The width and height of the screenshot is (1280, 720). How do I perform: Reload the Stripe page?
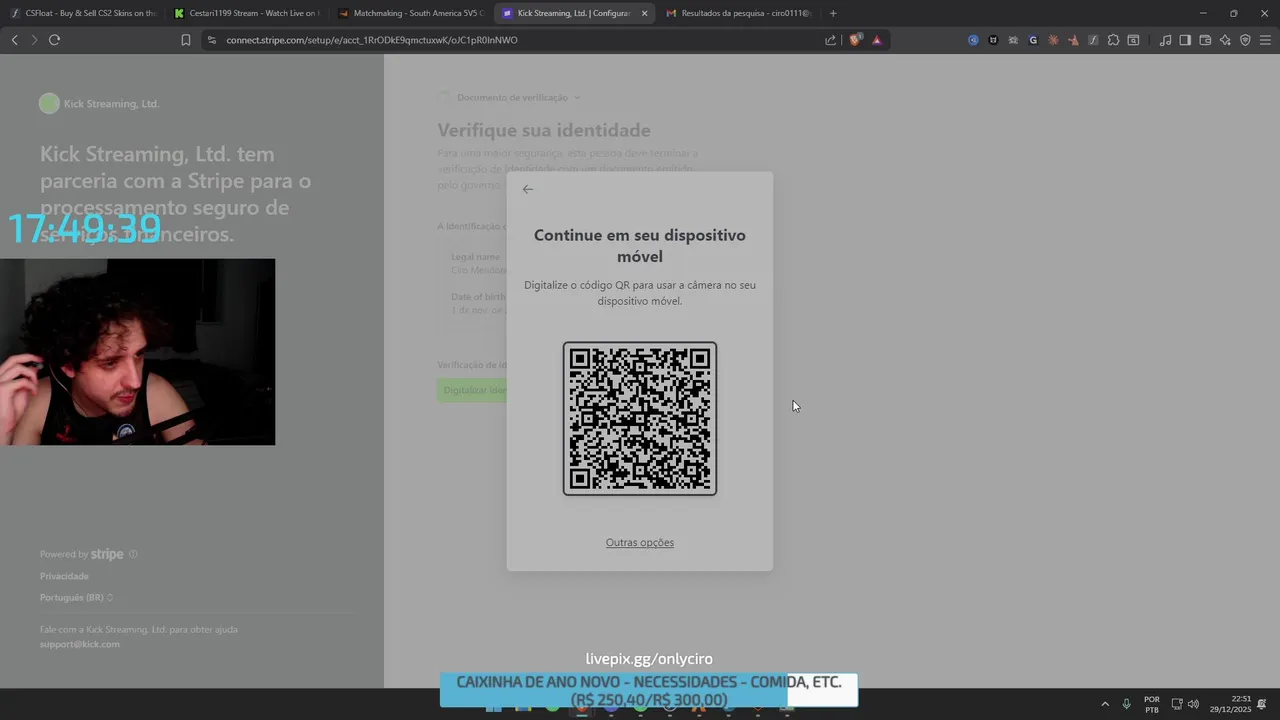tap(54, 40)
